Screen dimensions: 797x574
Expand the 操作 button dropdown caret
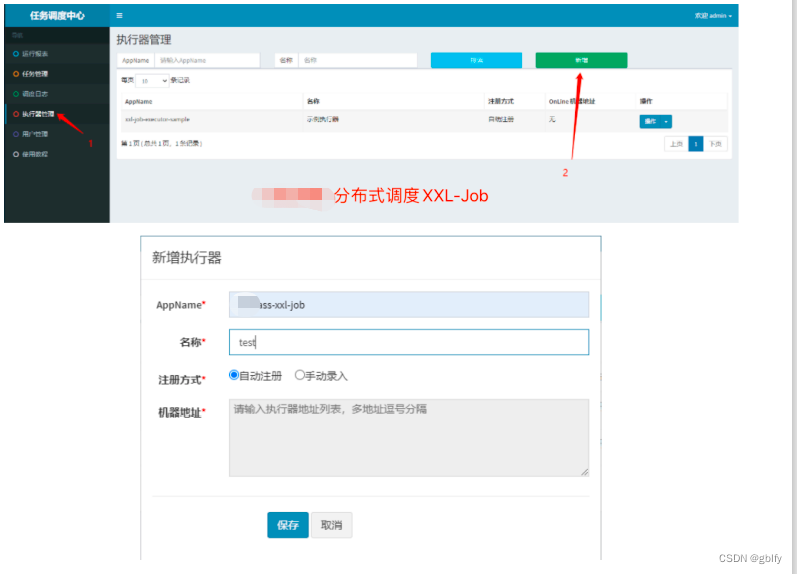666,122
